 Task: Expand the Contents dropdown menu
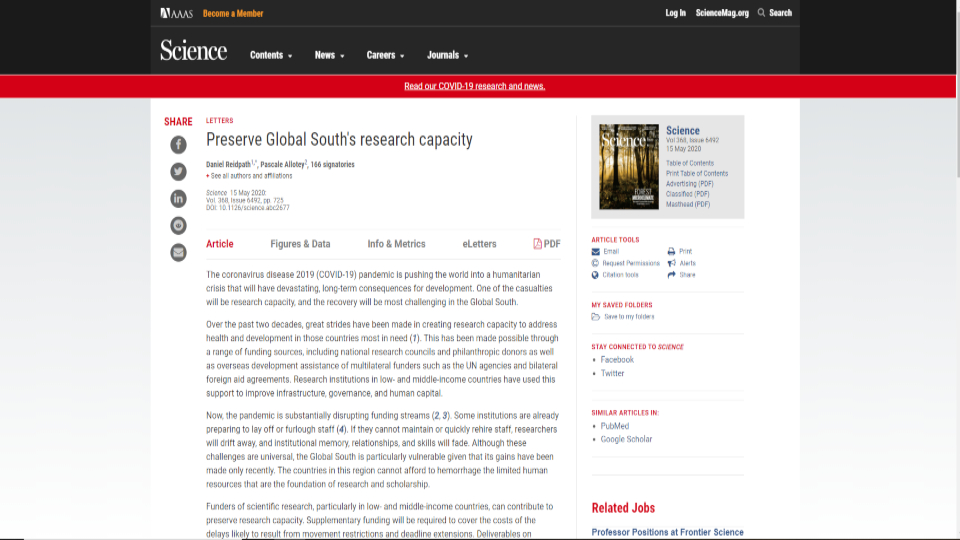point(271,55)
